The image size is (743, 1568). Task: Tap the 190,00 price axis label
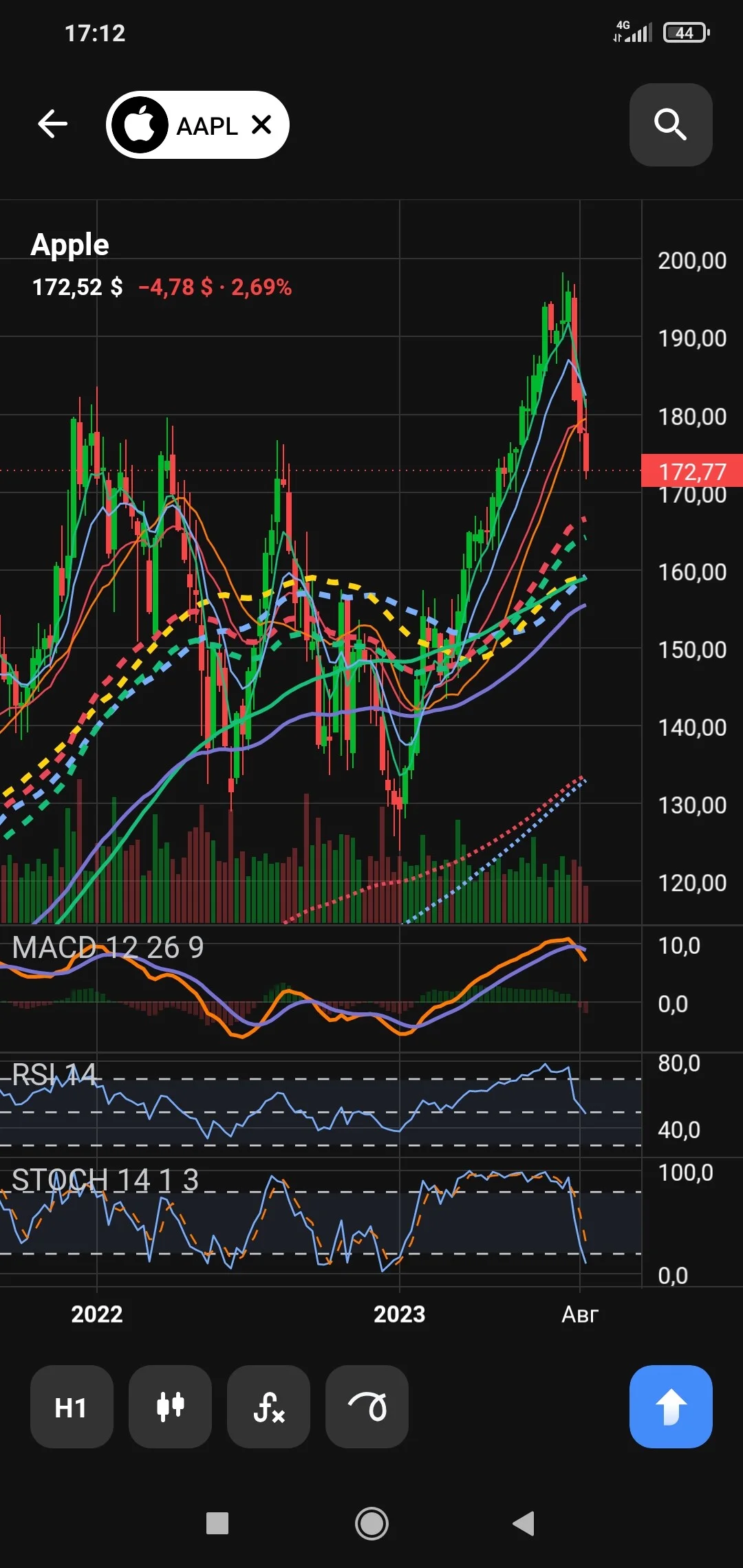(692, 338)
